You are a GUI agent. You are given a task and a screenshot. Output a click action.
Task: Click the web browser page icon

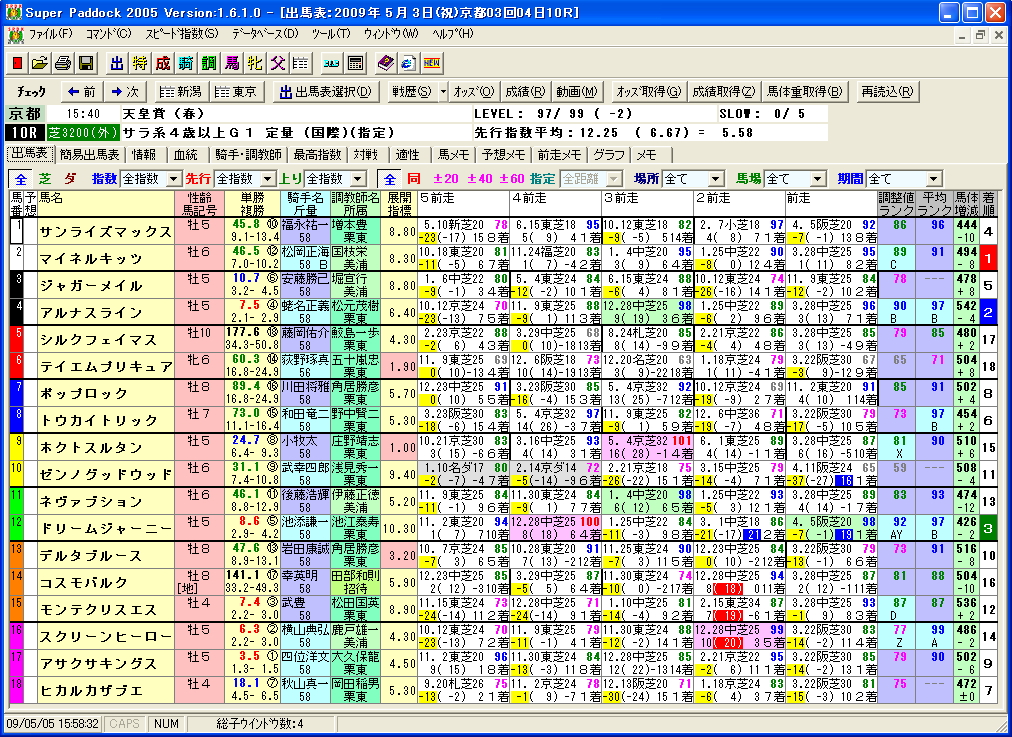click(x=409, y=63)
